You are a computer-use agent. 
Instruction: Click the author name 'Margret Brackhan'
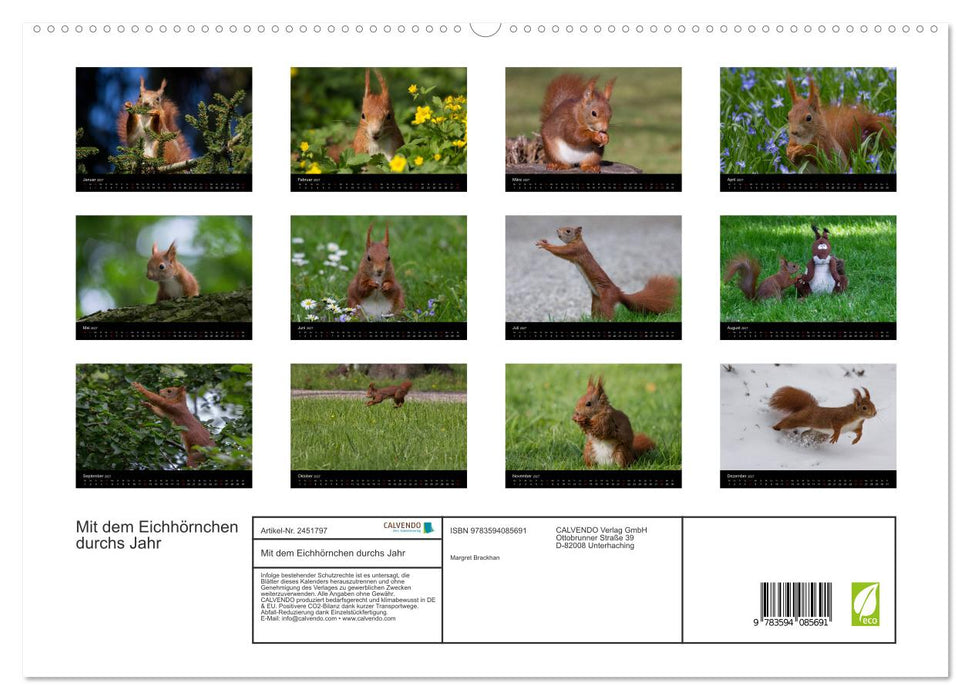coord(474,558)
